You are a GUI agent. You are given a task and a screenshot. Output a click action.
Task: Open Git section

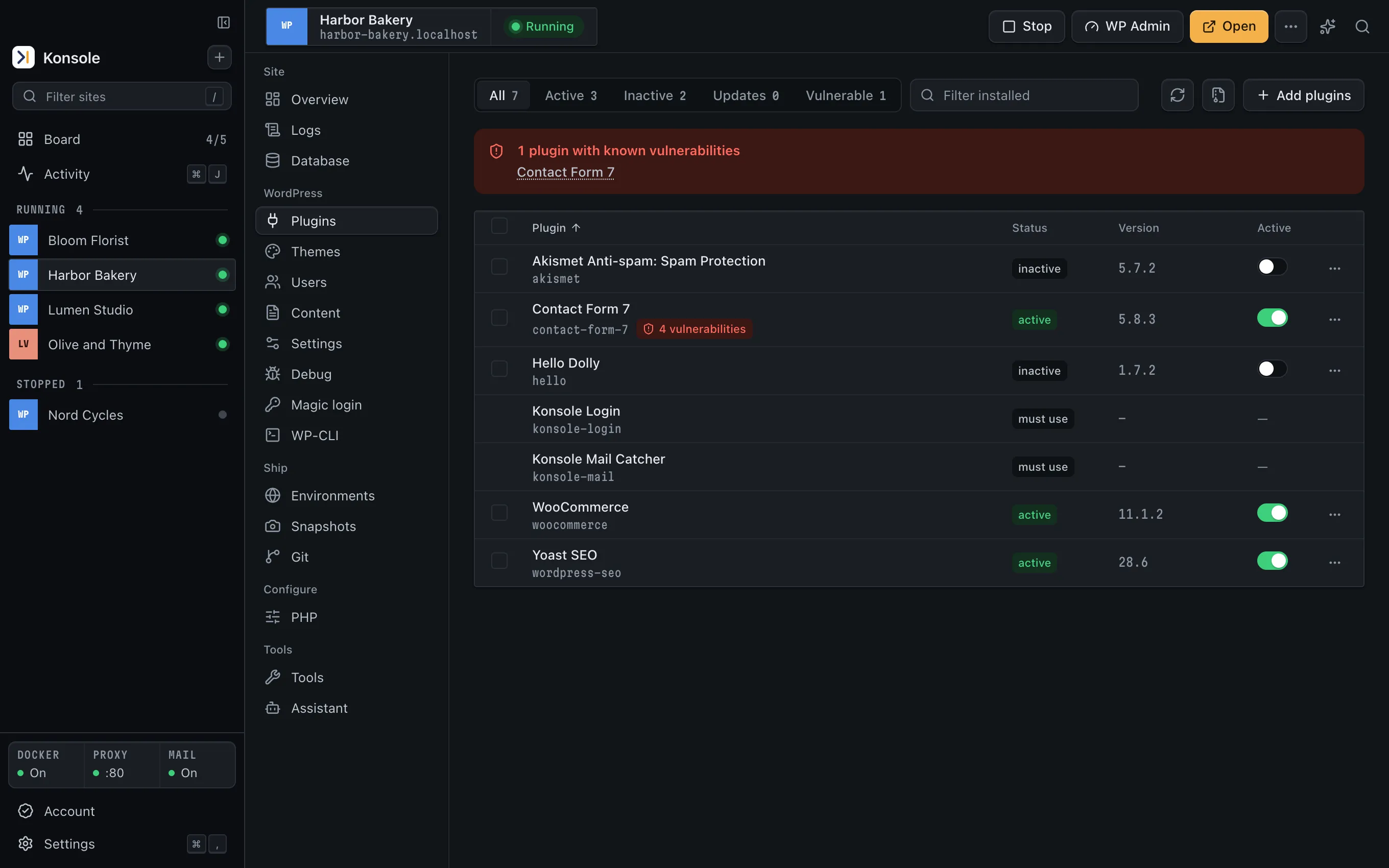pyautogui.click(x=346, y=557)
